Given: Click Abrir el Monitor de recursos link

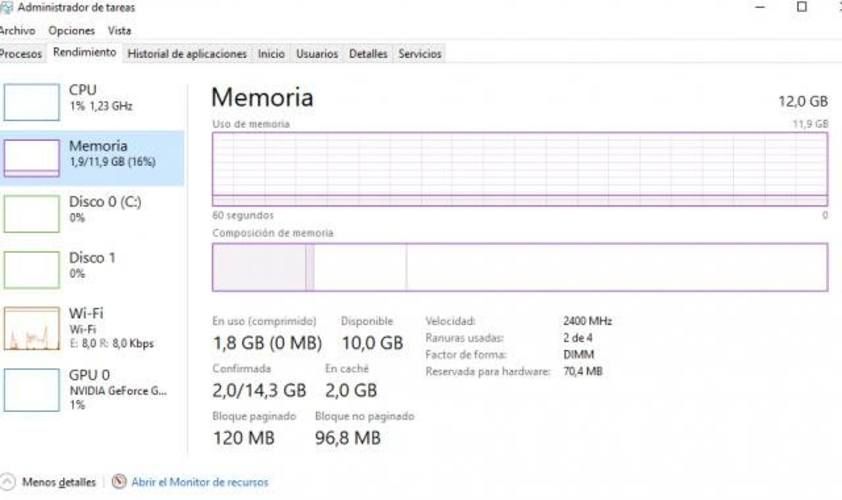Looking at the screenshot, I should 200,482.
